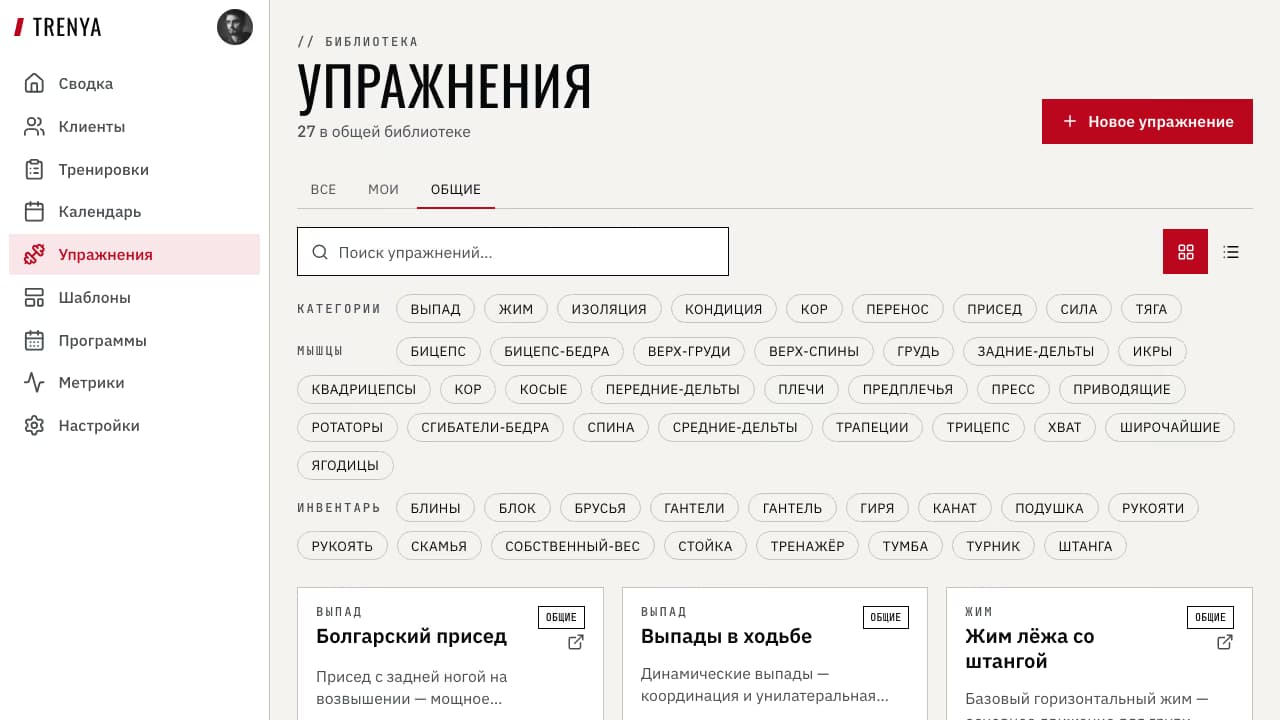This screenshot has width=1280, height=720.
Task: Choose the РОТАТОРЫ muscle chip
Action: pos(347,427)
